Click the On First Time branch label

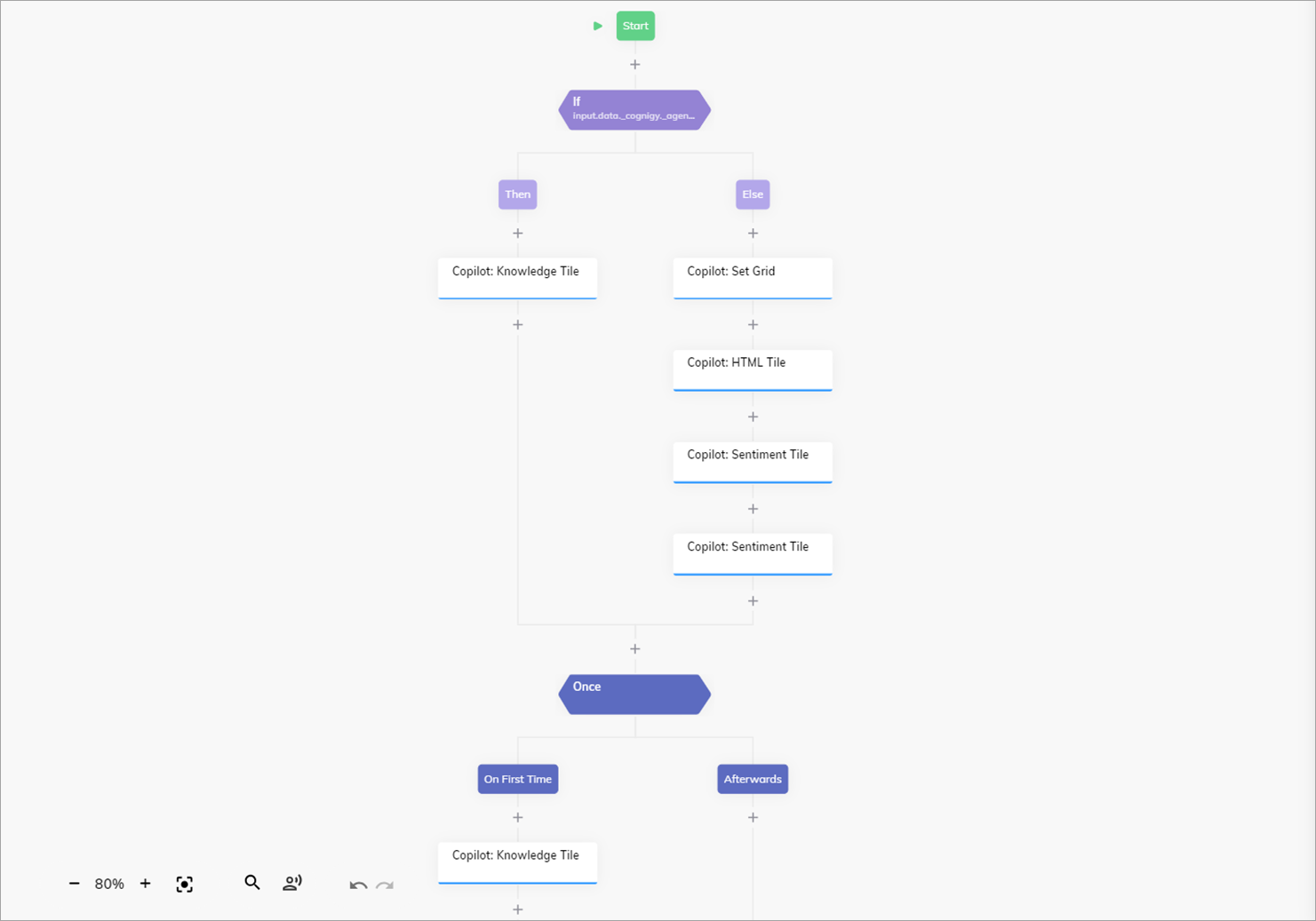pos(517,779)
